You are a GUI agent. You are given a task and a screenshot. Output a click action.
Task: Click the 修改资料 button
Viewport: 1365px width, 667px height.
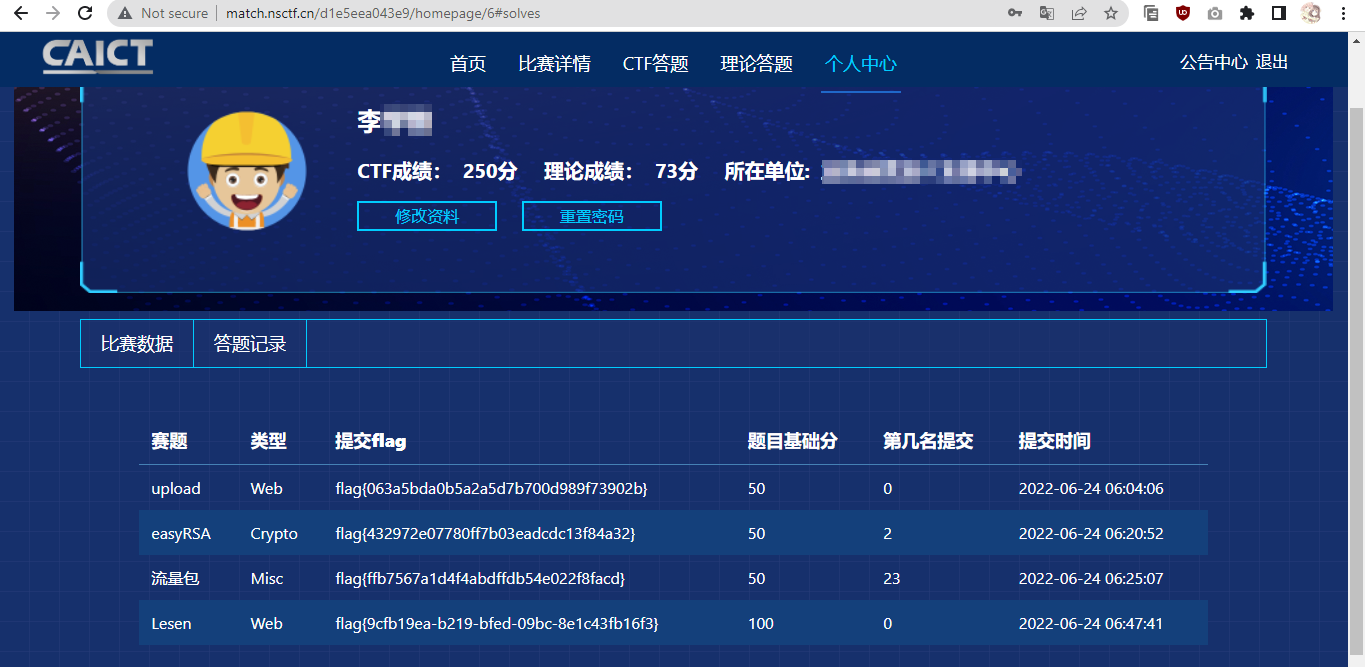(427, 216)
